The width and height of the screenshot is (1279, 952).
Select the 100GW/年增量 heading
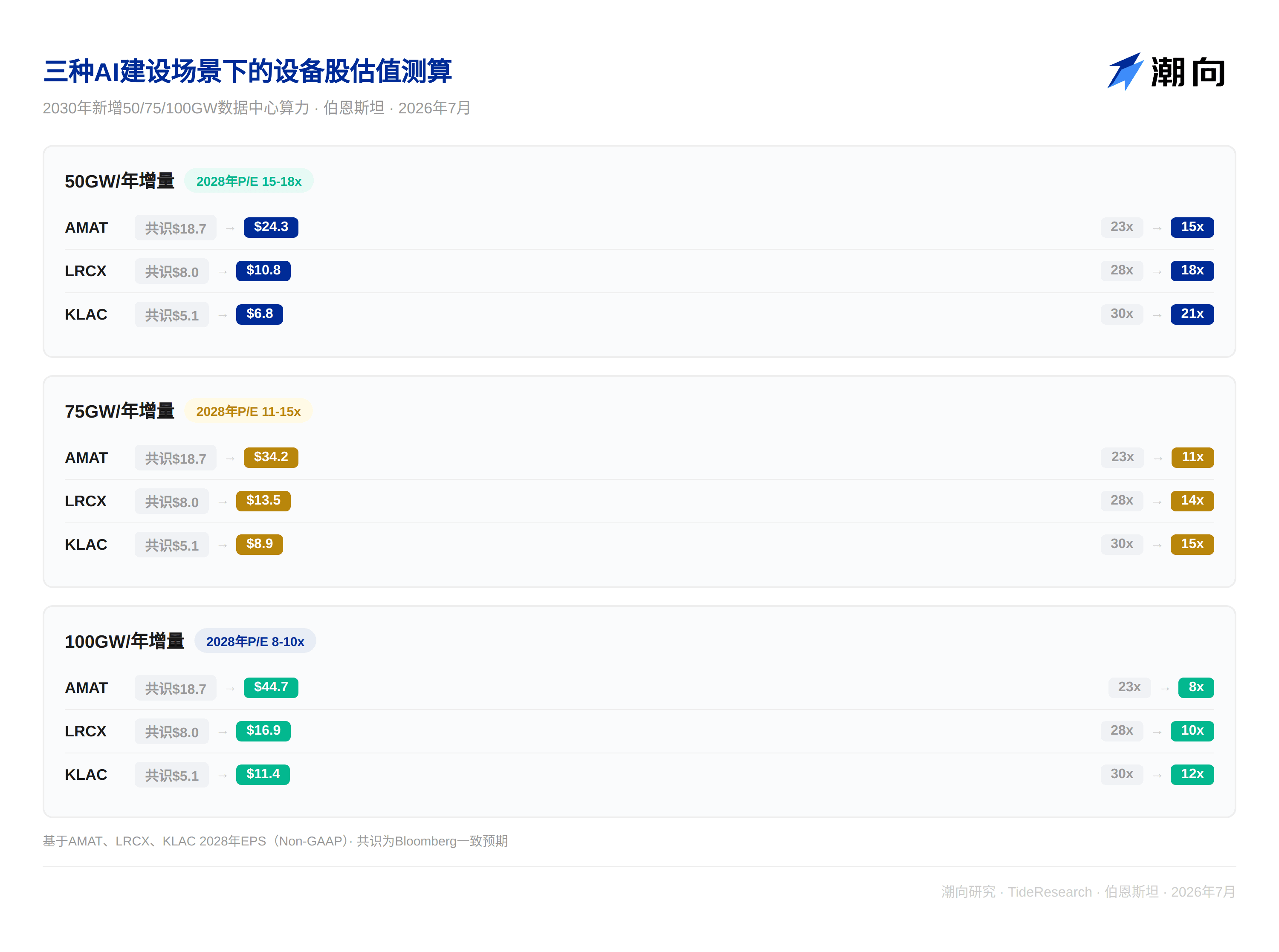tap(124, 641)
